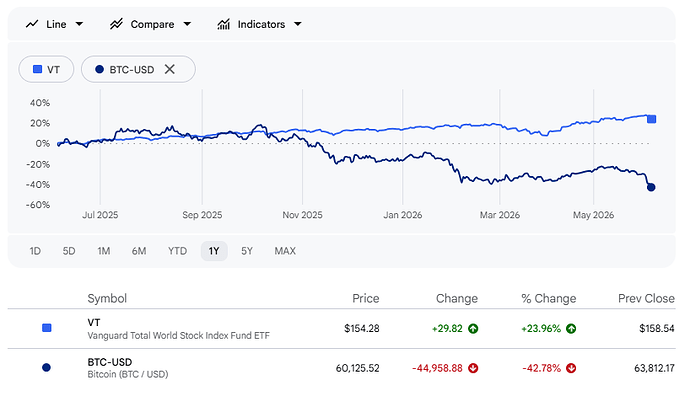Click the May 2026 axis label
Screen dimensions: 690x396
593,215
